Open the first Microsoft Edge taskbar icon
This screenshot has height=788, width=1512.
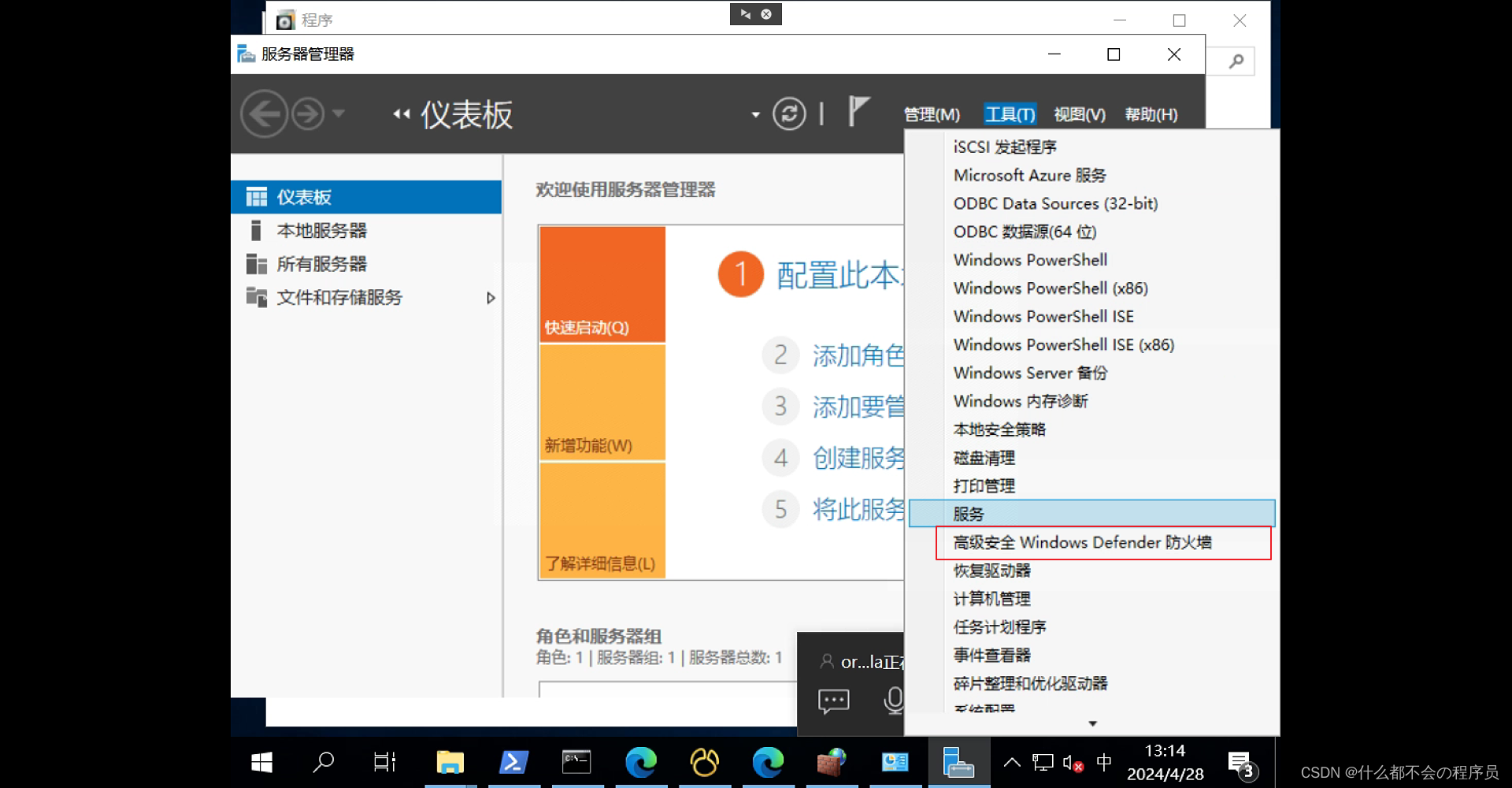tap(640, 762)
